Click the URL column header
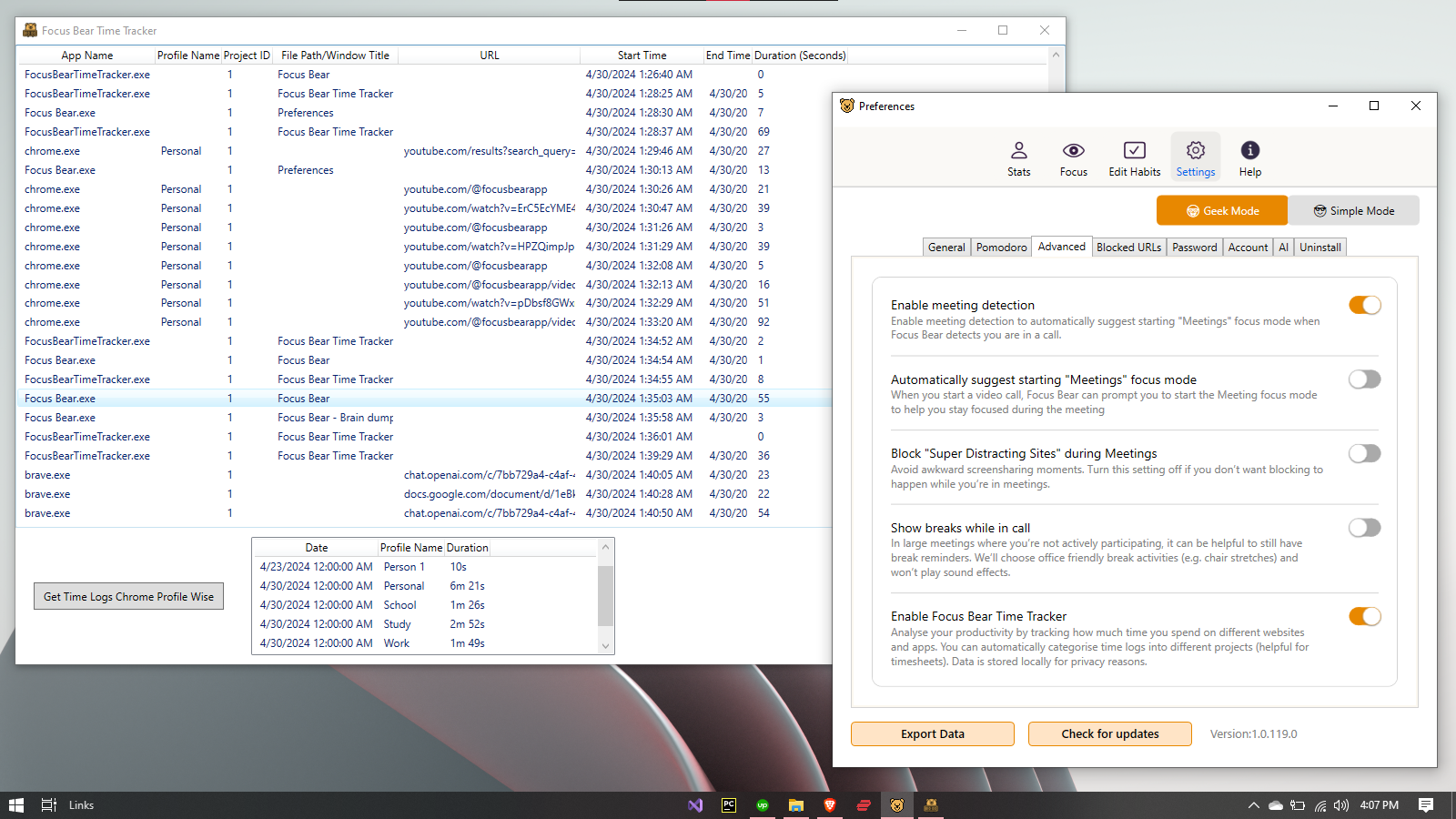 490,56
